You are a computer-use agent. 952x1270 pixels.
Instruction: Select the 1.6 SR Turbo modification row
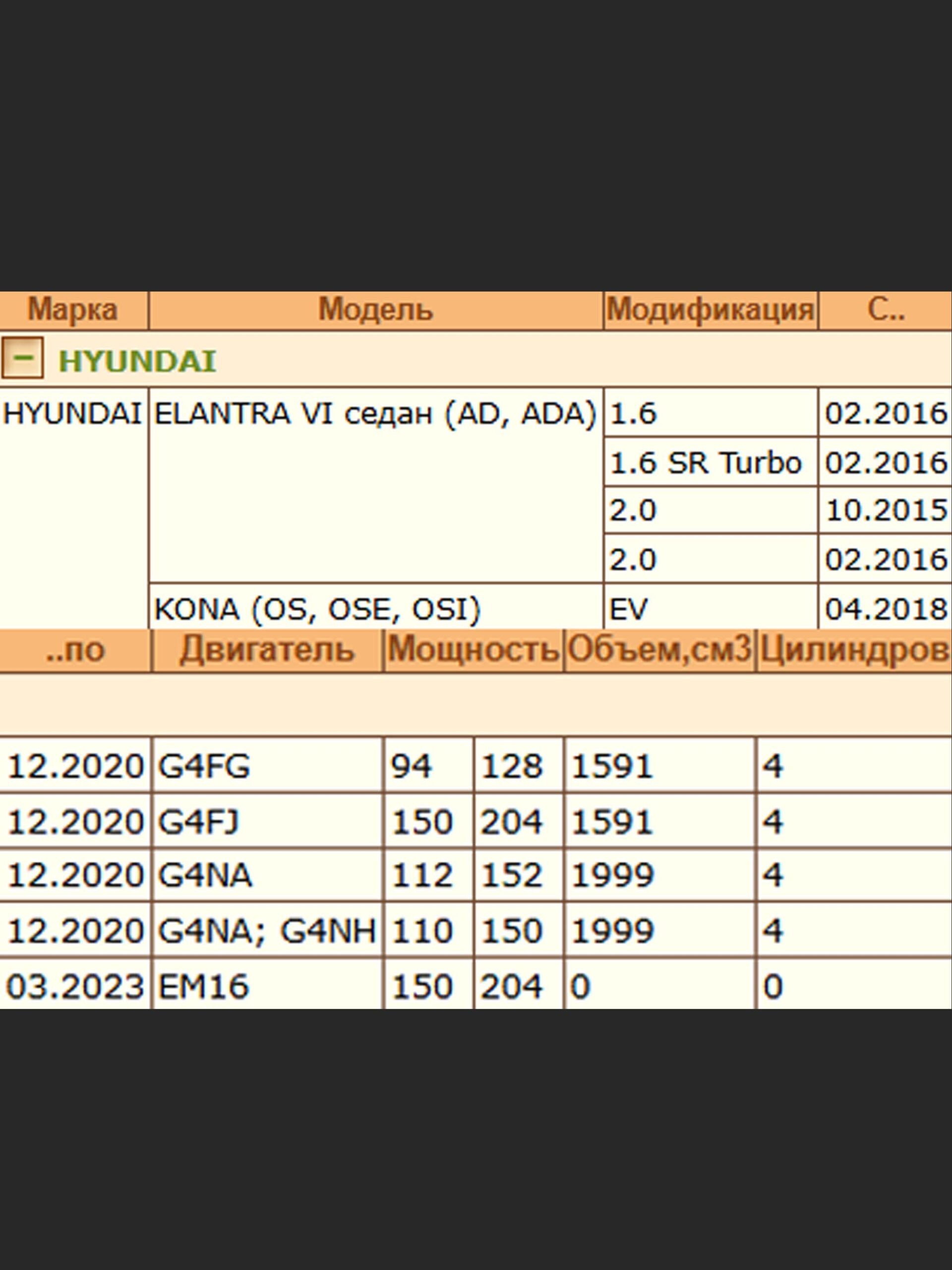tap(705, 463)
